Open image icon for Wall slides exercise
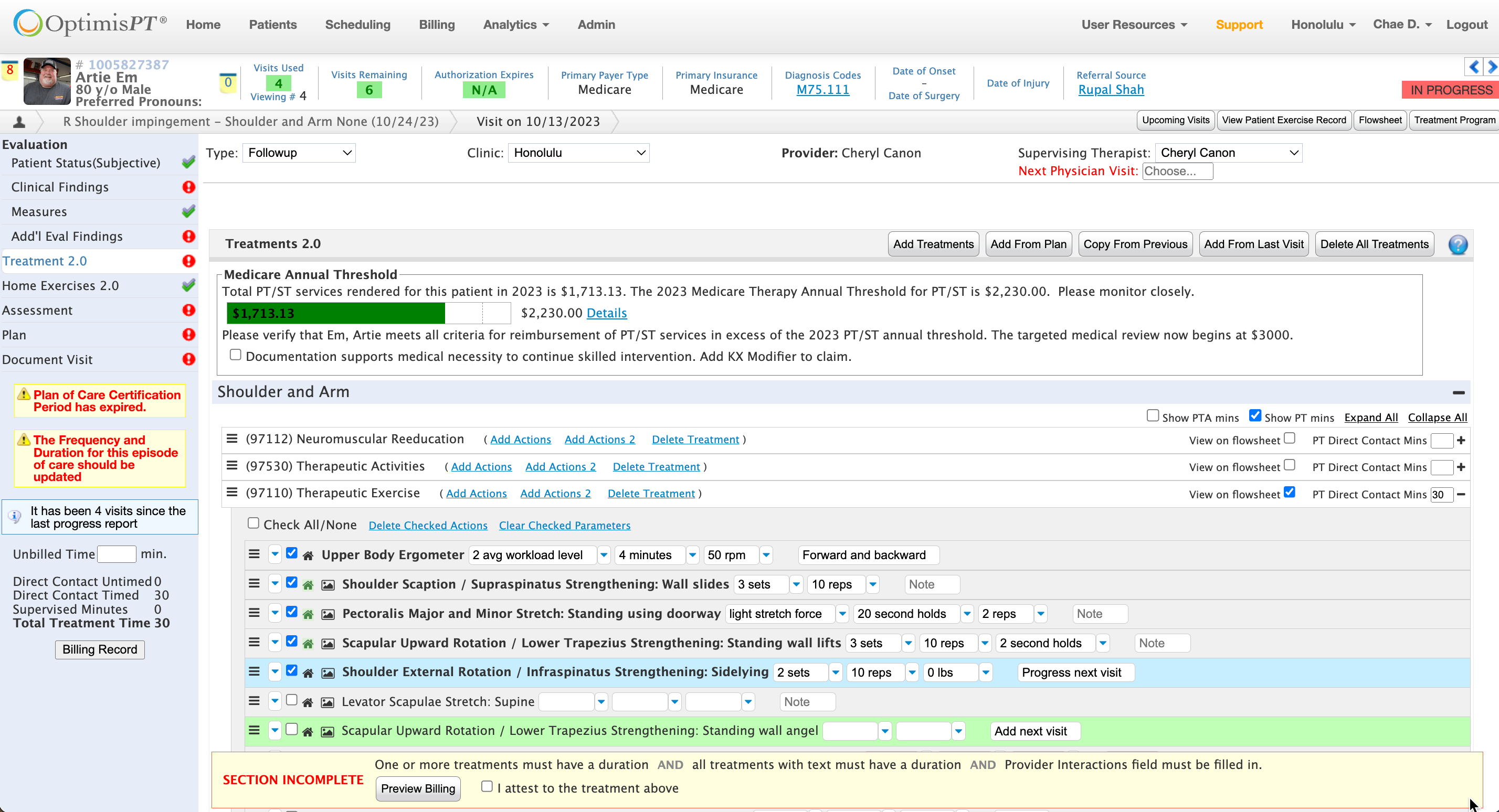This screenshot has height=812, width=1499. [x=328, y=585]
